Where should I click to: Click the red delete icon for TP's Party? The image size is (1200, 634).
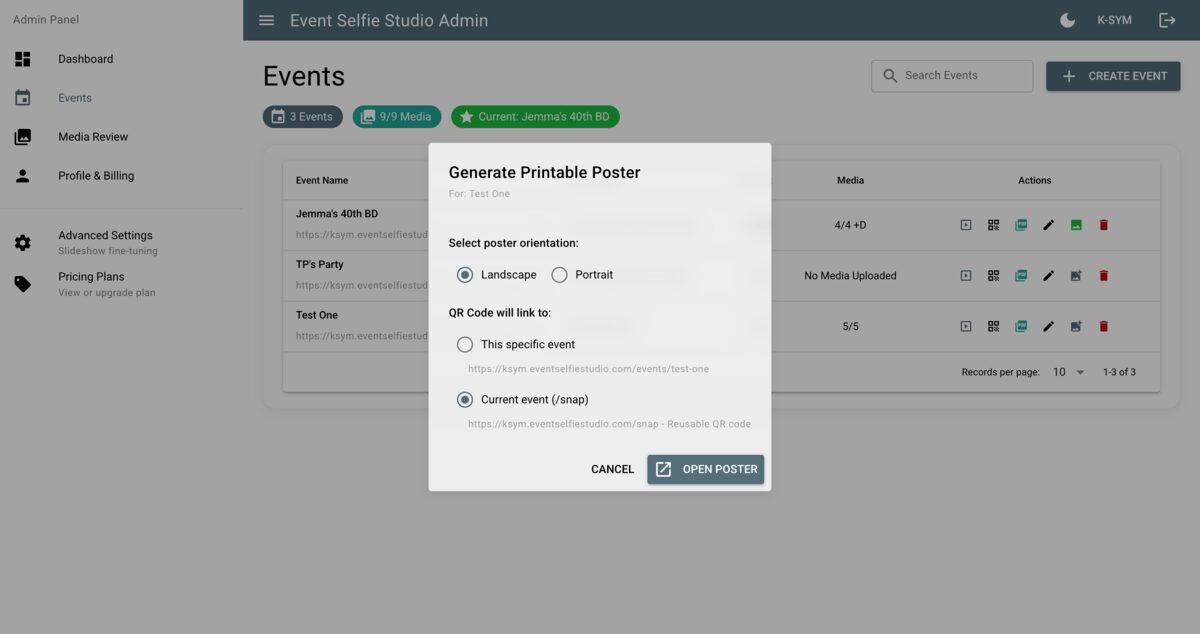[x=1104, y=275]
